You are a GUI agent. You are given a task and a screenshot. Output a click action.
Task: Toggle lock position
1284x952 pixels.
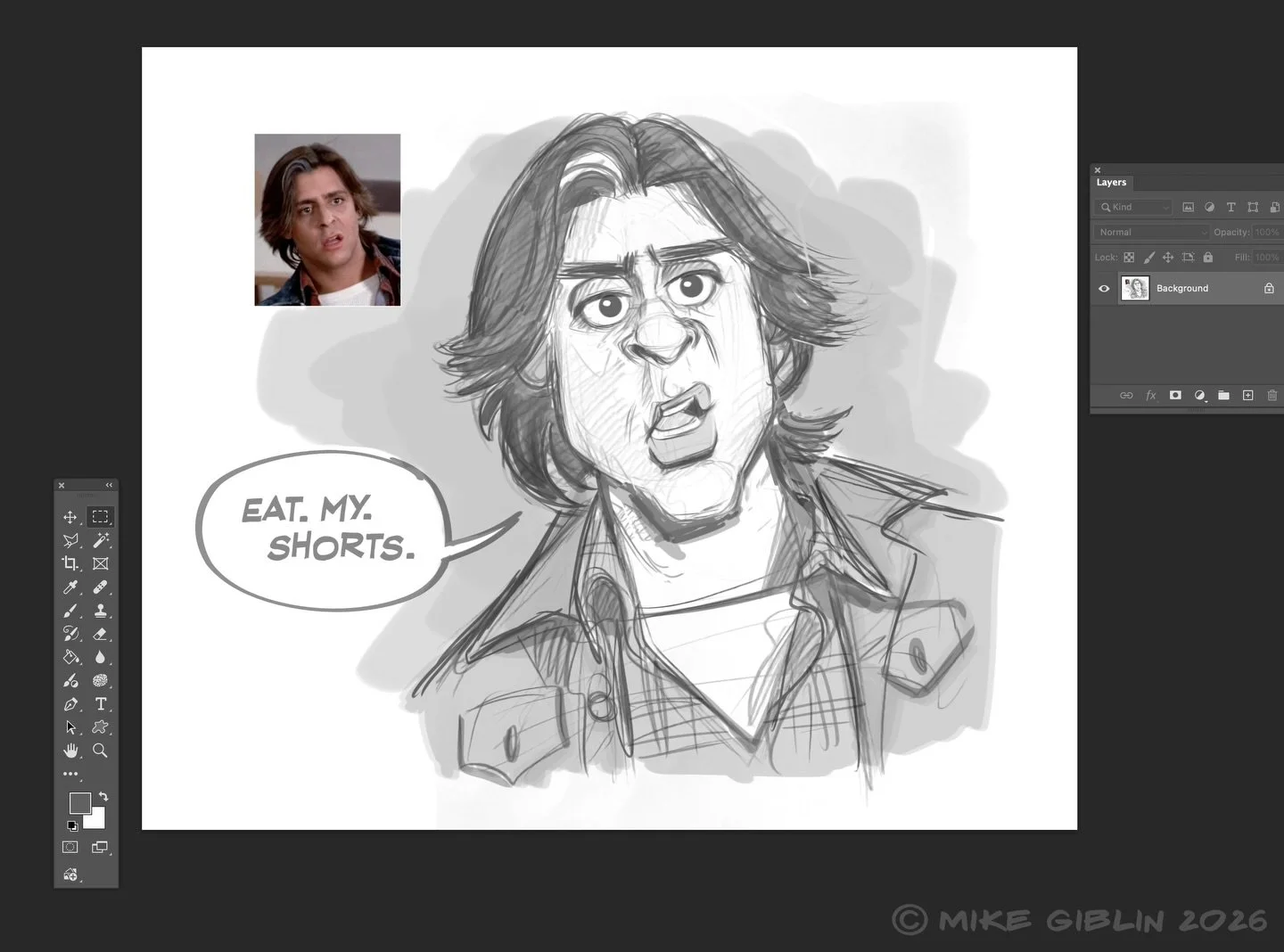coord(1168,257)
